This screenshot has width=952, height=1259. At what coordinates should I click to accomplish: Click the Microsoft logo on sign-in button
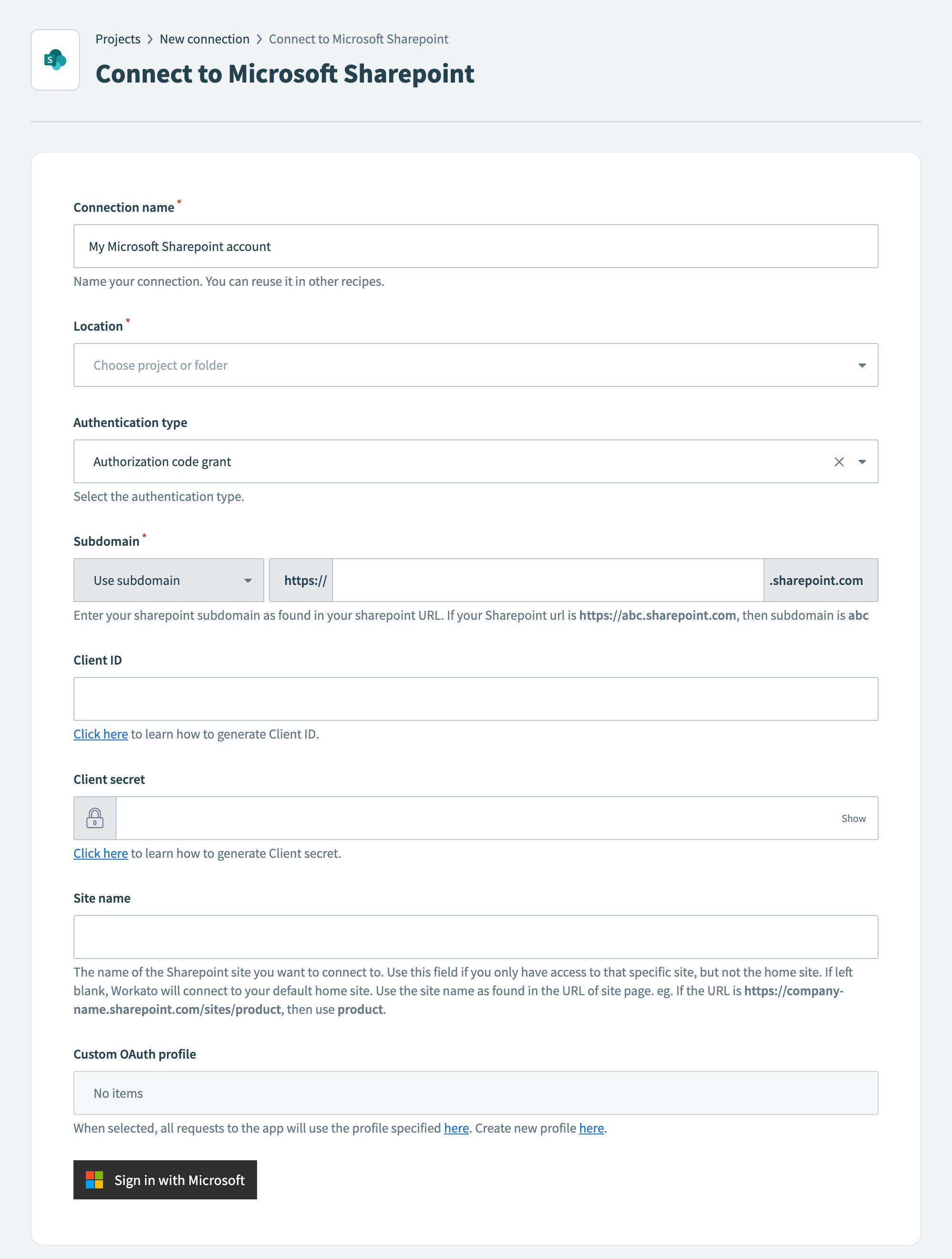pyautogui.click(x=94, y=1180)
